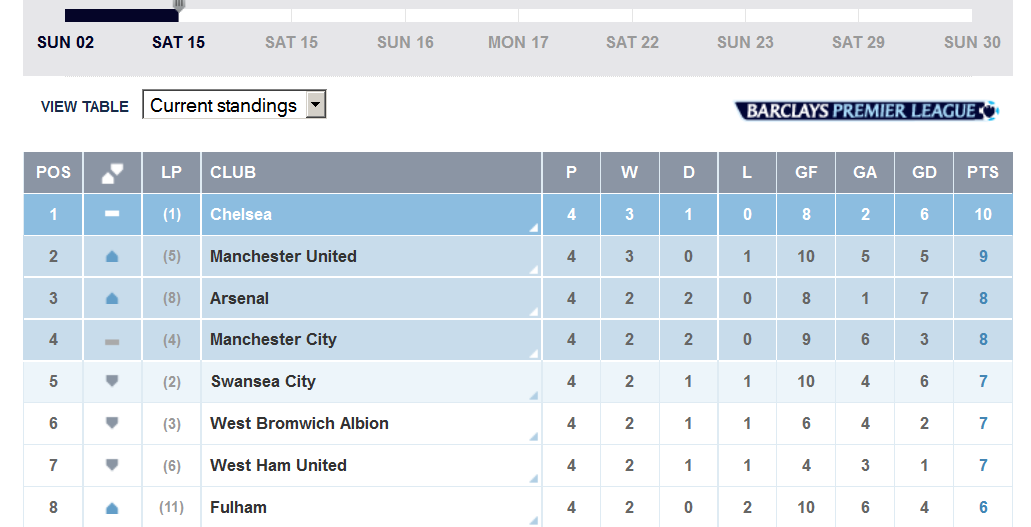Sort table by PTS column header

(982, 172)
